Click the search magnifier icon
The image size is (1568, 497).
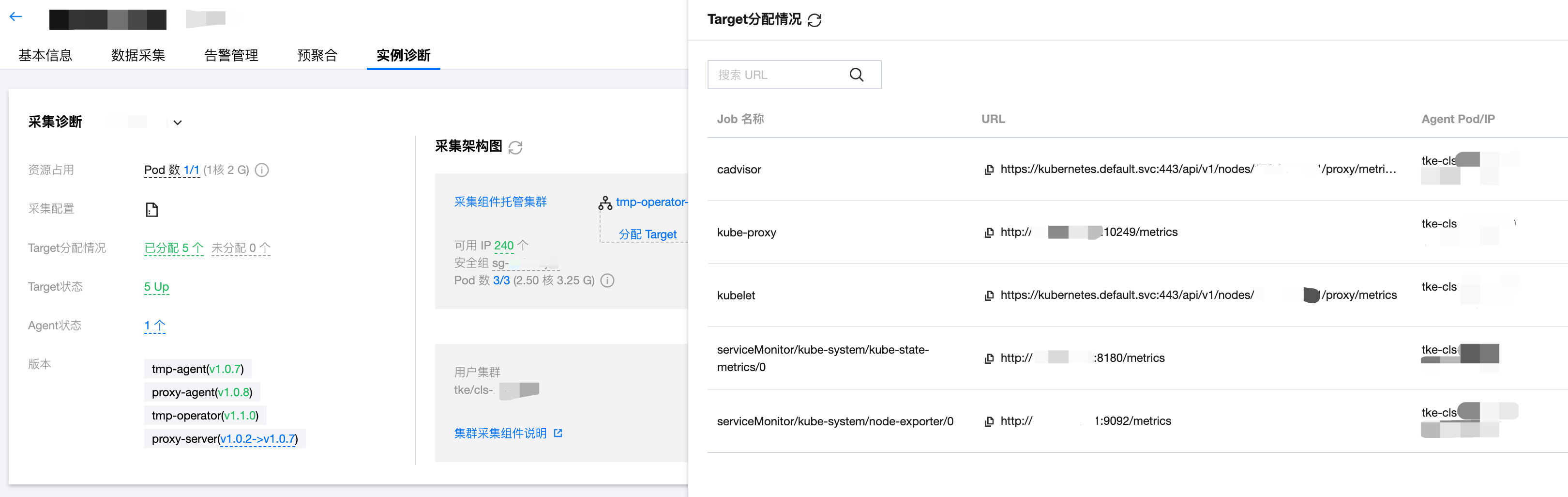point(857,75)
